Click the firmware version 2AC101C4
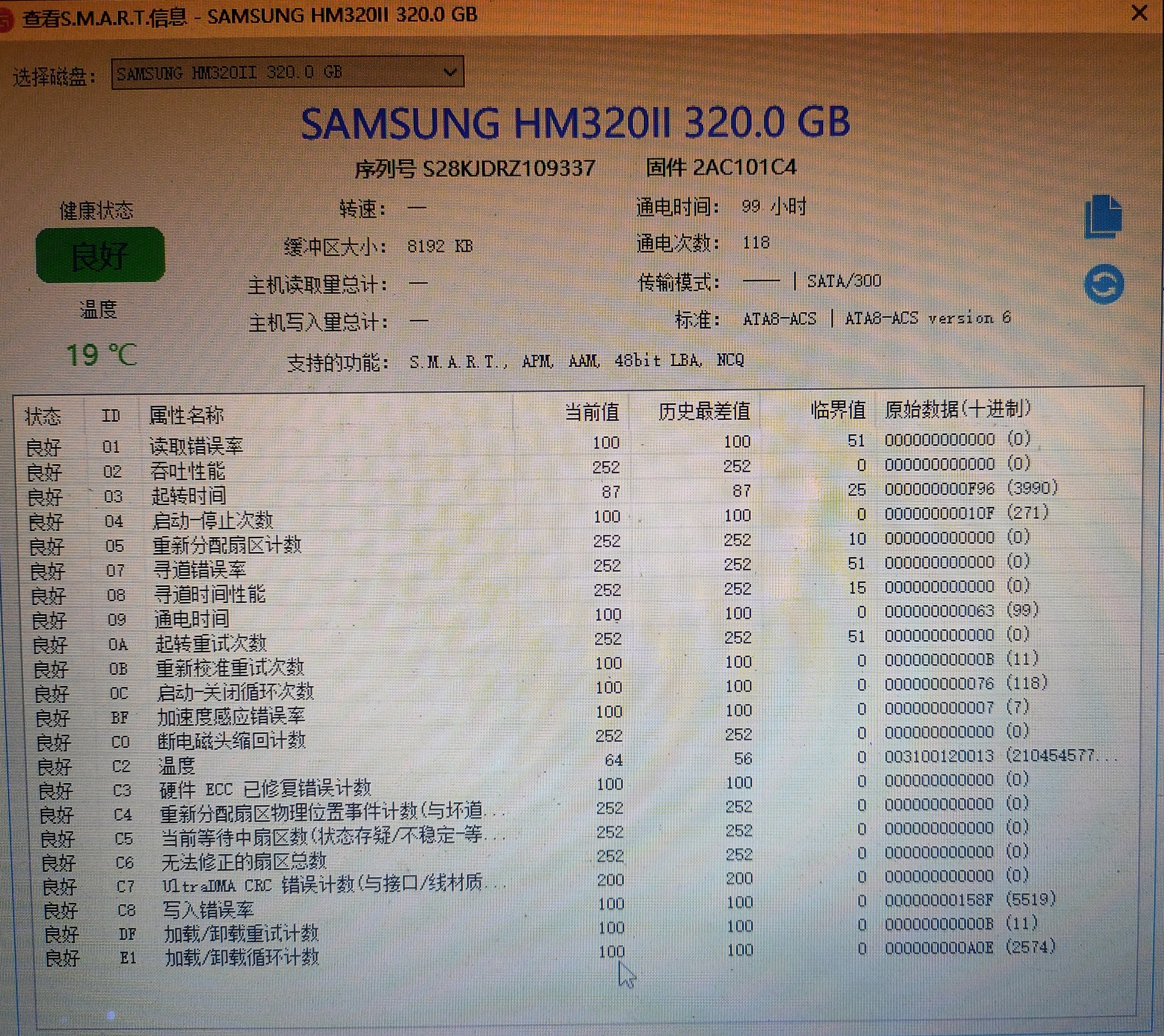The image size is (1164, 1036). coord(744,167)
